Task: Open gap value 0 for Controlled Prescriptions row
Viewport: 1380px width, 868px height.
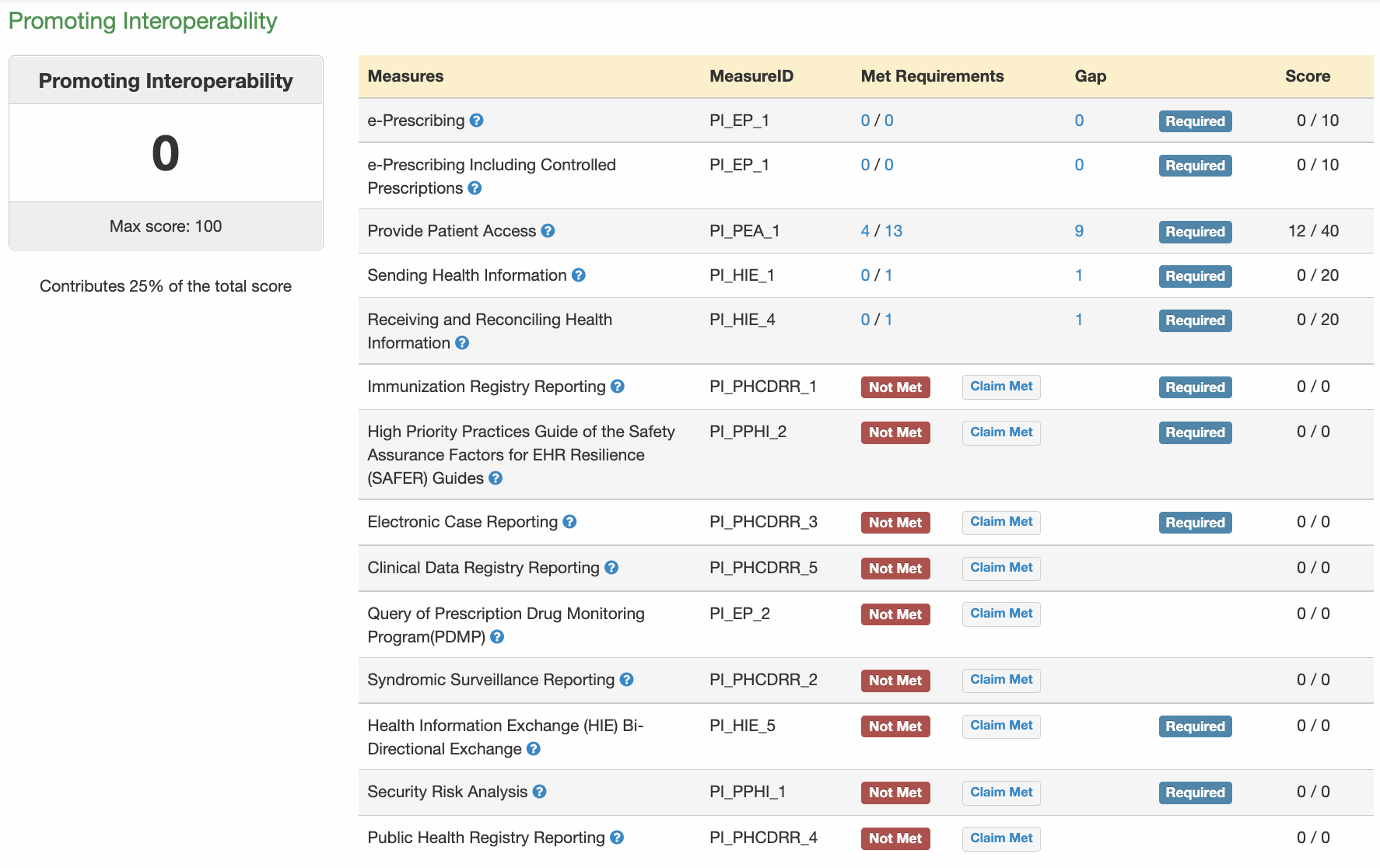Action: 1079,165
